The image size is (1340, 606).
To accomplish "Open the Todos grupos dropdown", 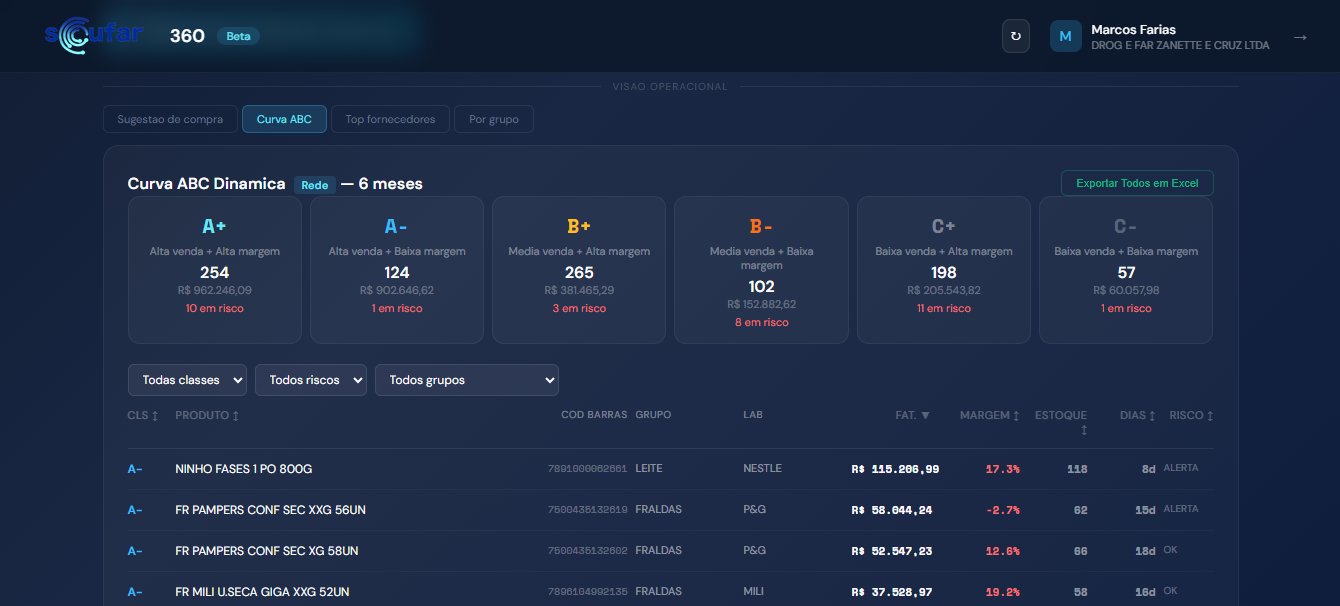I will pyautogui.click(x=467, y=380).
